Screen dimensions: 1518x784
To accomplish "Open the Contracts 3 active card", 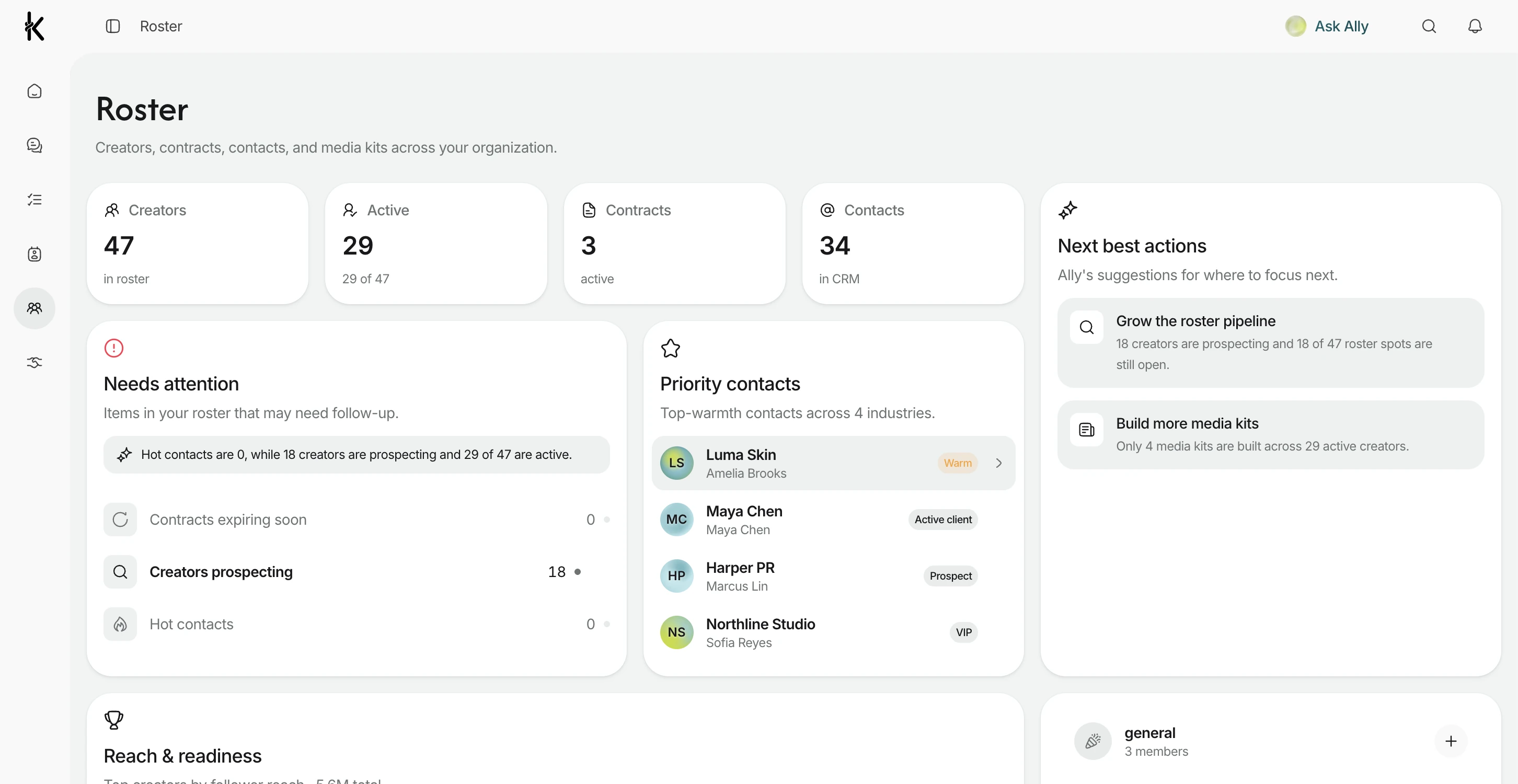I will click(x=675, y=244).
